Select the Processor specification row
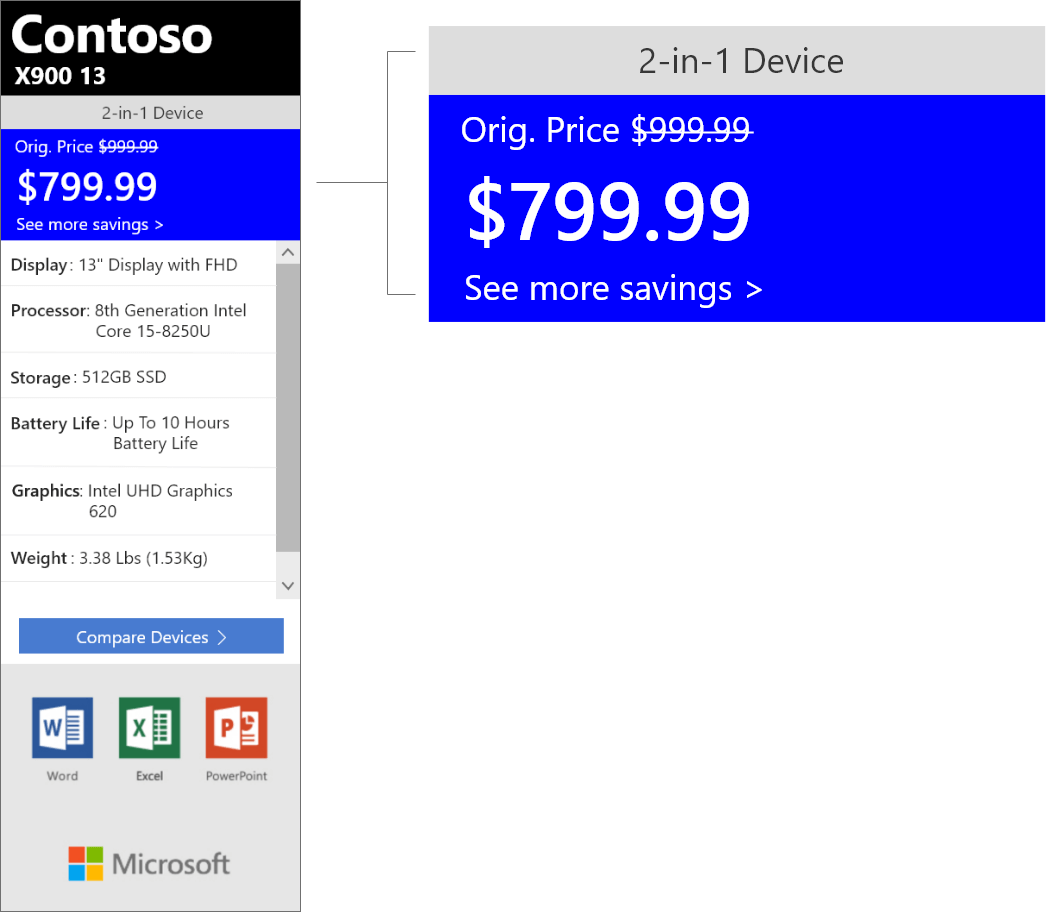Image resolution: width=1046 pixels, height=912 pixels. [138, 320]
